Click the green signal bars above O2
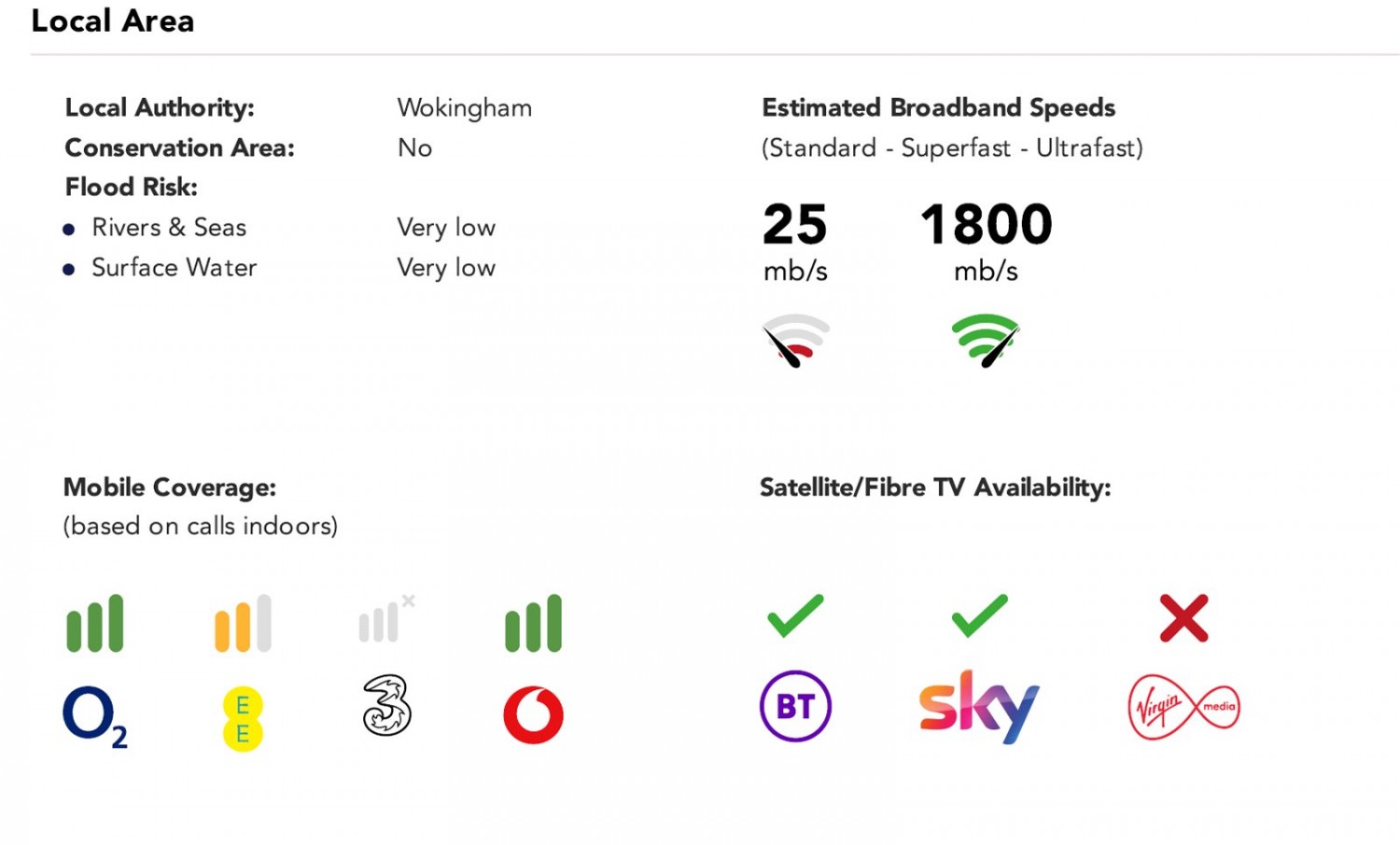This screenshot has height=845, width=1400. pyautogui.click(x=94, y=623)
